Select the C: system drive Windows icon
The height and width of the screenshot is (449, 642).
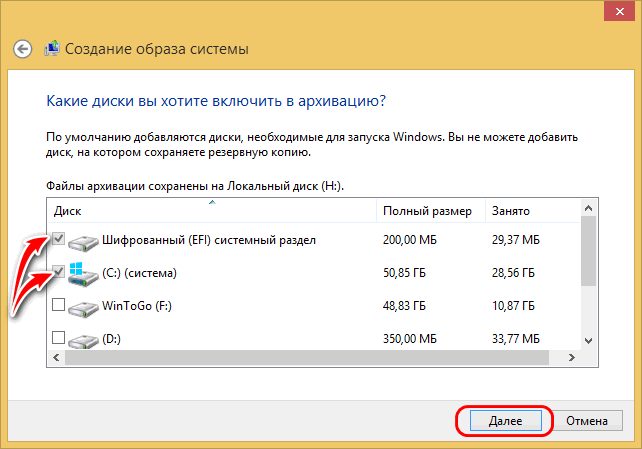tap(83, 274)
